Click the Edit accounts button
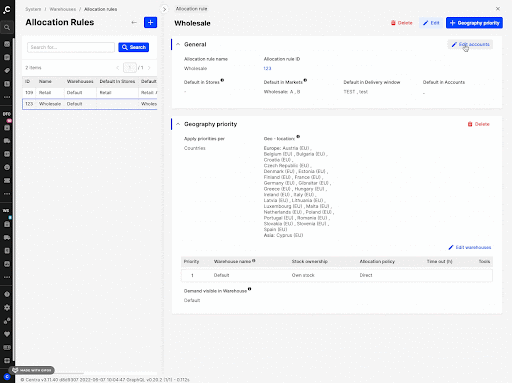Viewport: 512px width, 383px height. pyautogui.click(x=470, y=44)
